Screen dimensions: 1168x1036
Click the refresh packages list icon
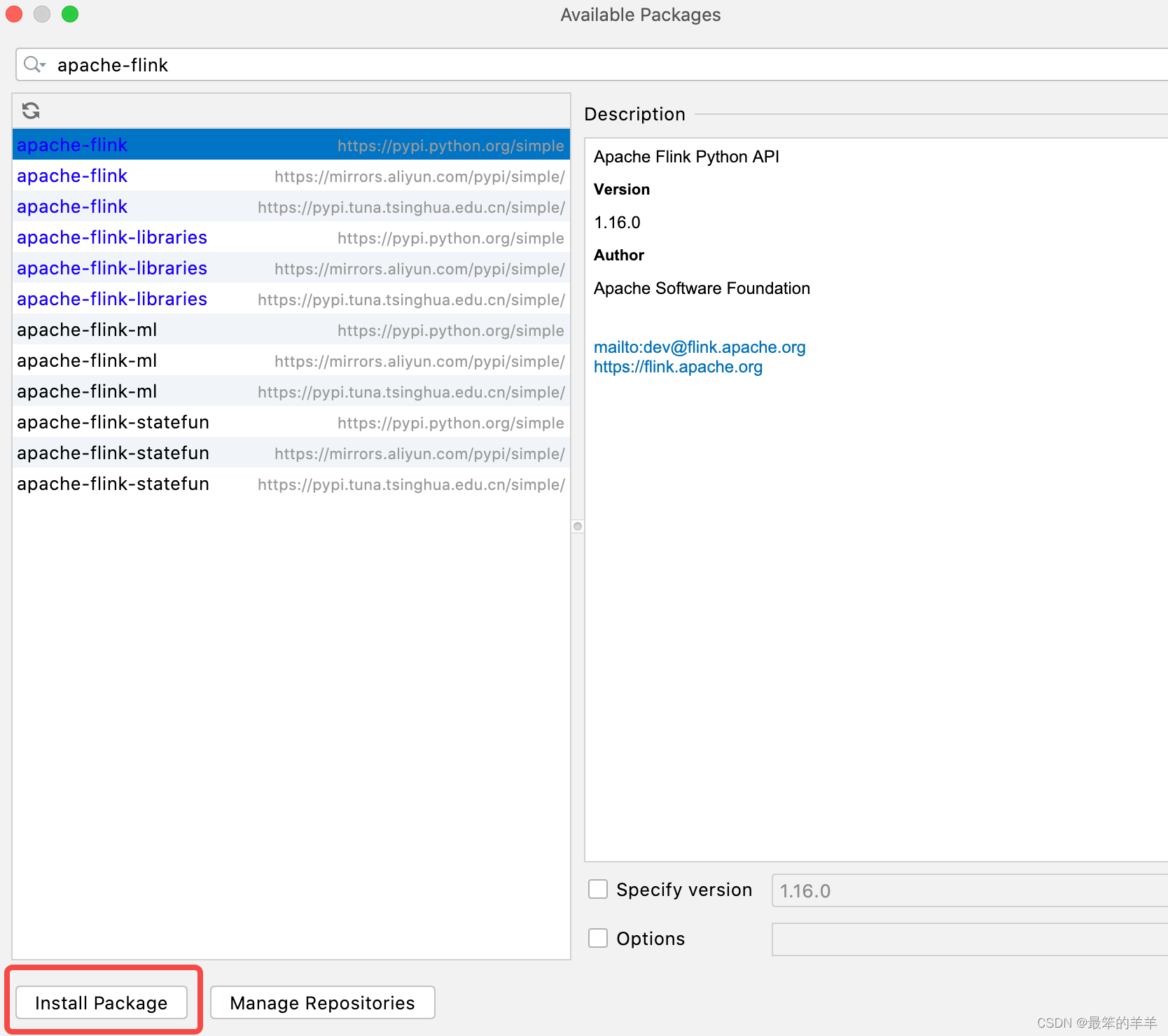point(31,111)
